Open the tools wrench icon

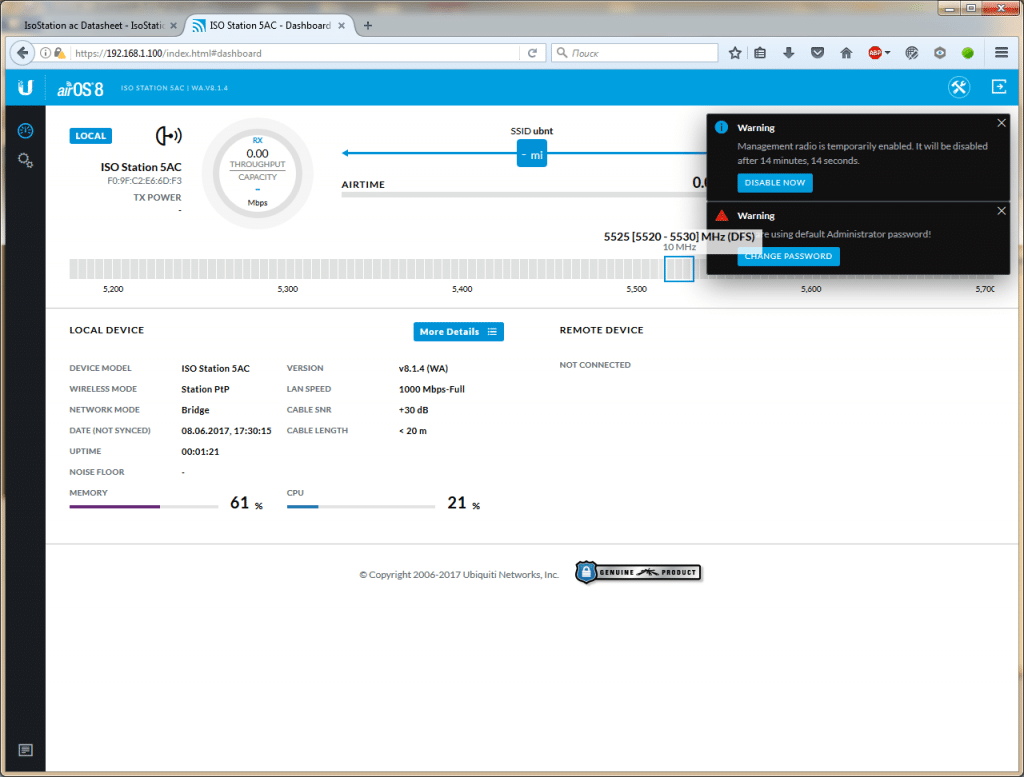click(959, 88)
